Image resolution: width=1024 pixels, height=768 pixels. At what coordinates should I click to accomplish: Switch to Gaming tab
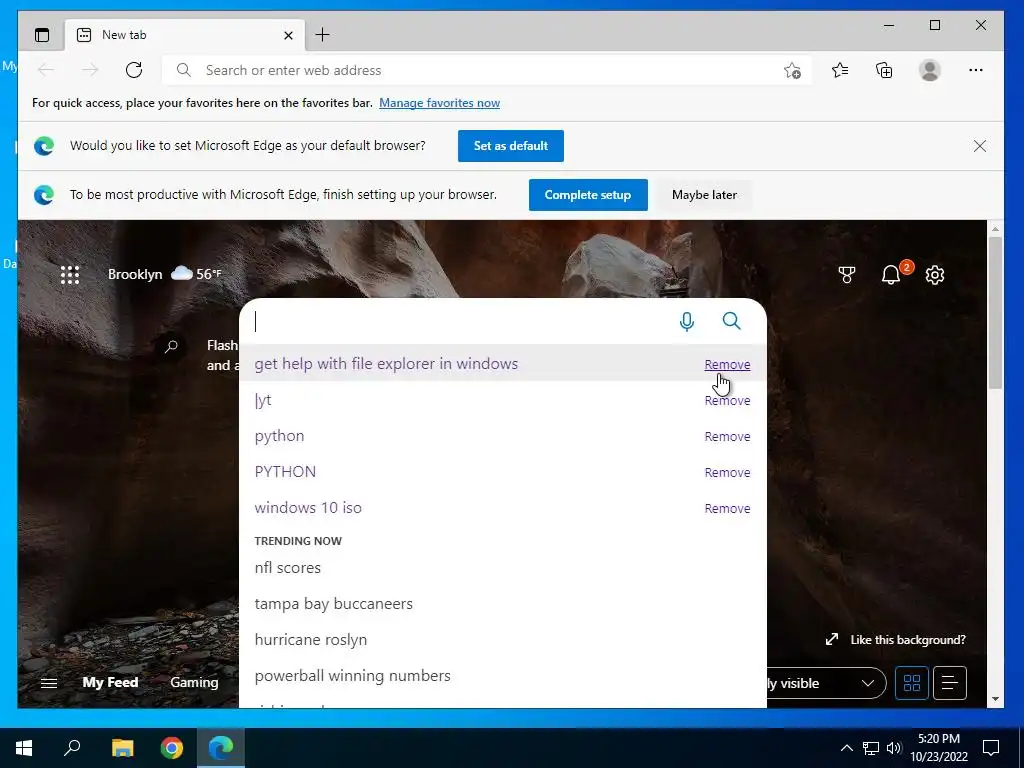click(194, 682)
